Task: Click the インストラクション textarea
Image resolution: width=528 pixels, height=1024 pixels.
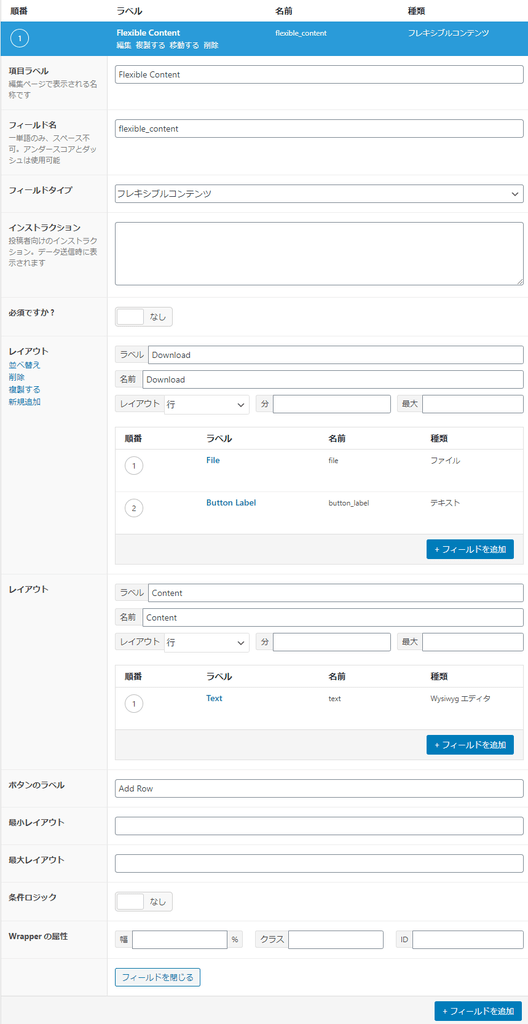Action: [319, 253]
